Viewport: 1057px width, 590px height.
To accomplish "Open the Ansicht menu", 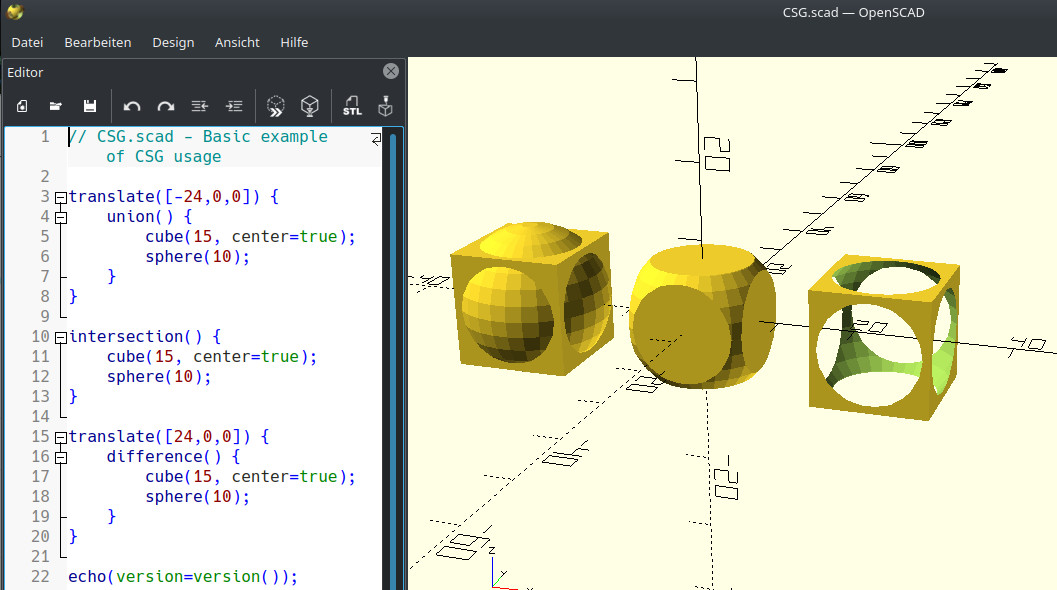I will [x=237, y=42].
